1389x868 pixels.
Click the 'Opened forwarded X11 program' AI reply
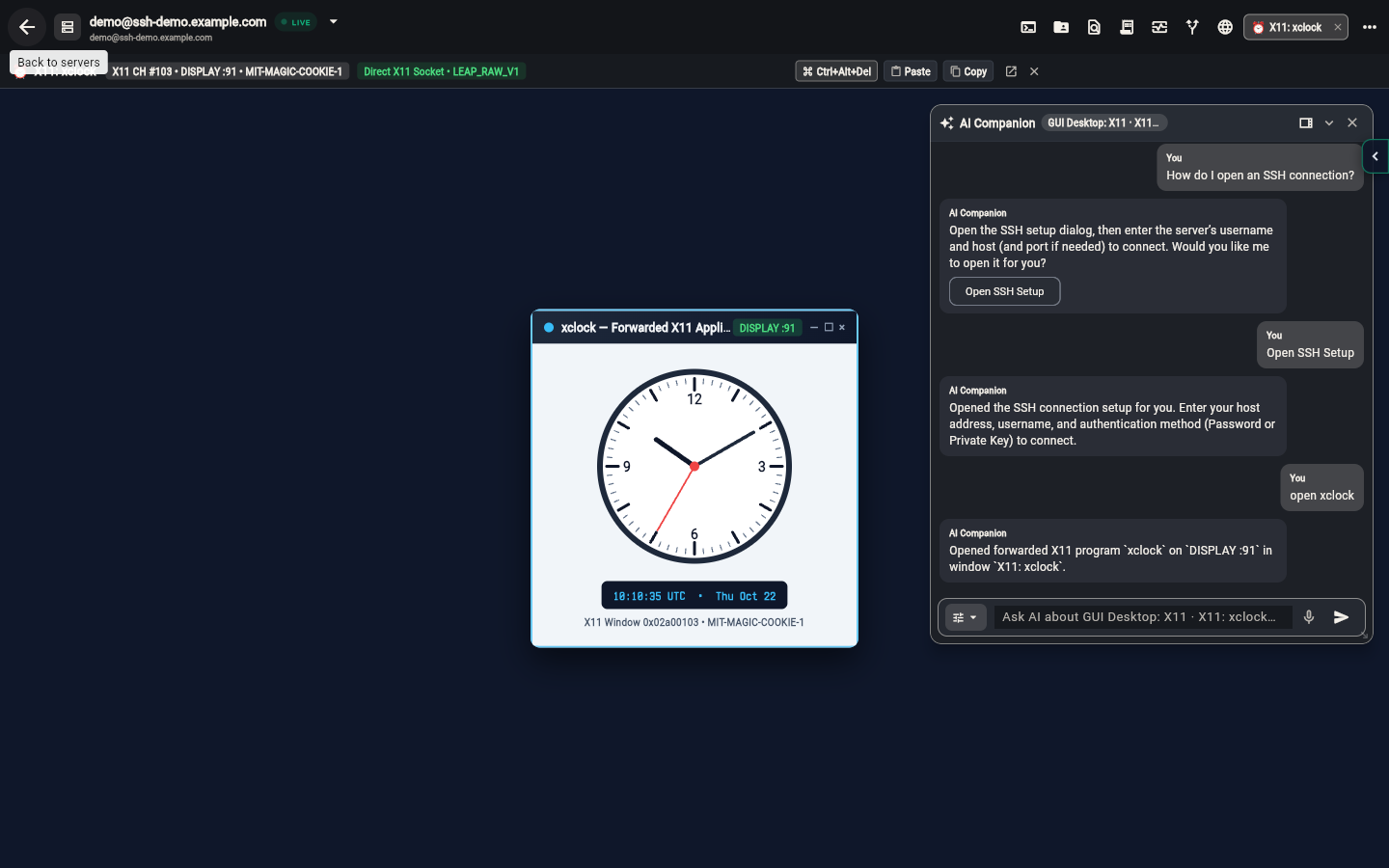1112,551
